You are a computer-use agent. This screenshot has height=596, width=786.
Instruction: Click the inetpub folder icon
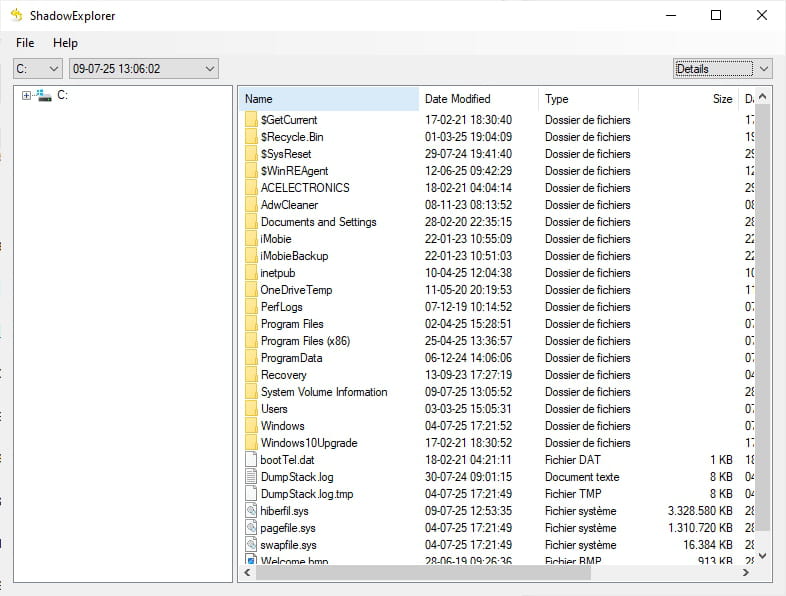[251, 273]
